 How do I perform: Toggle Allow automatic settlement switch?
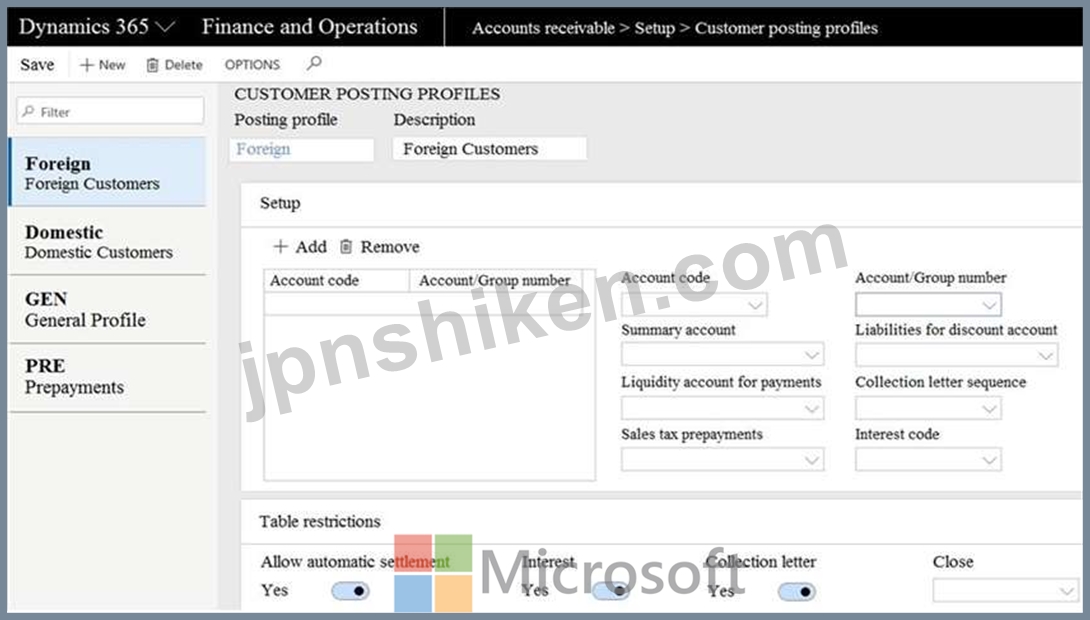click(x=350, y=591)
